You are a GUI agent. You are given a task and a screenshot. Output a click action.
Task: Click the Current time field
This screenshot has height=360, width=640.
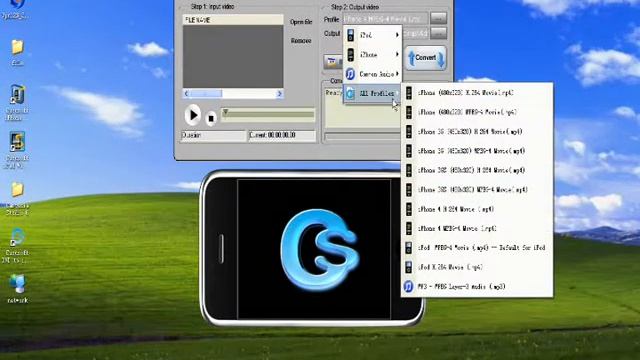282,136
